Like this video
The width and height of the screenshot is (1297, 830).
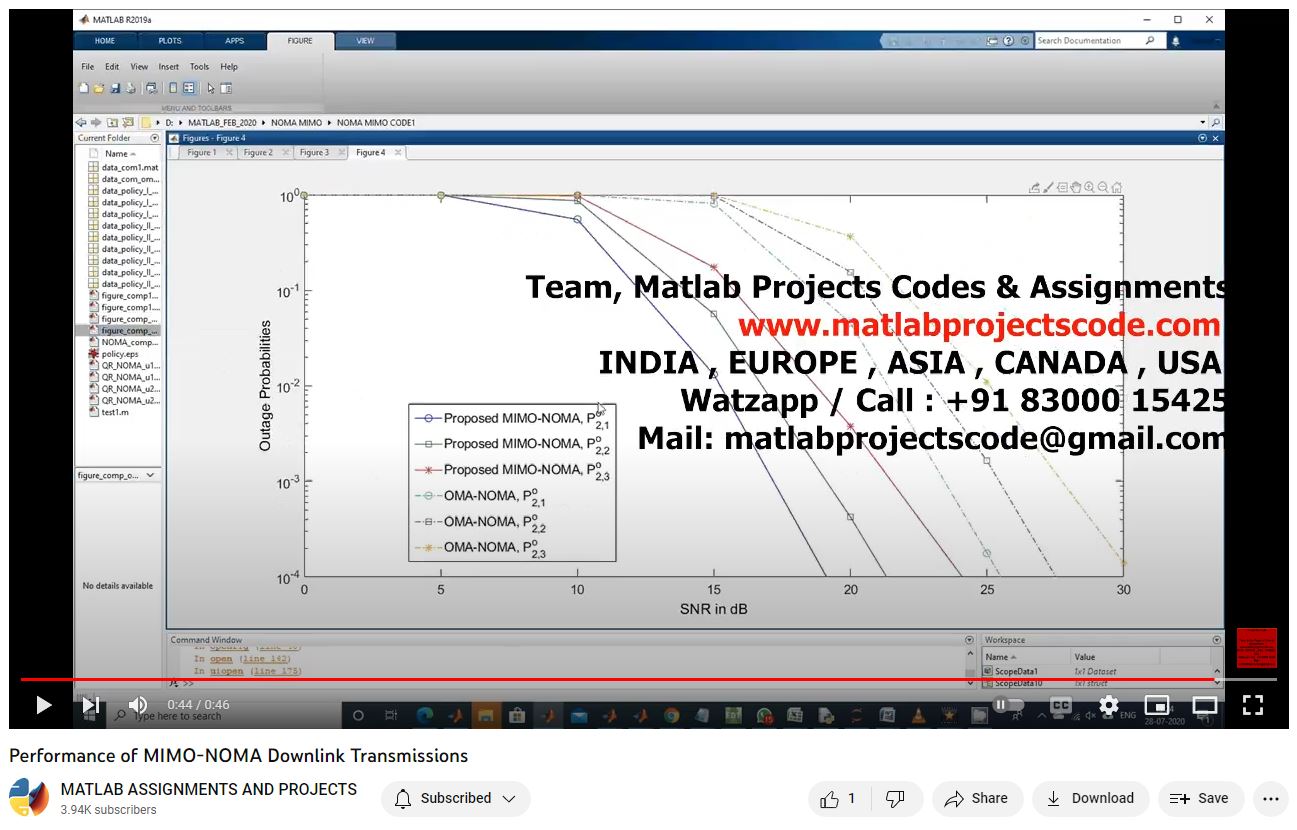(838, 798)
